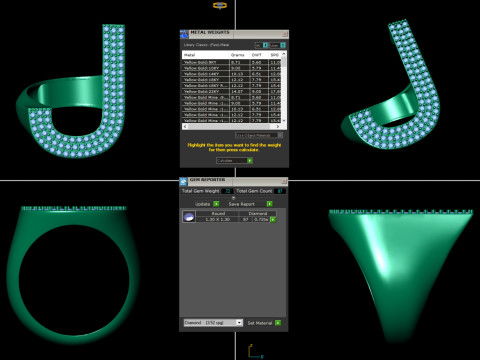Screen dimensions: 480x360
Task: Click the Metal Weights panel title icon
Action: [x=184, y=34]
